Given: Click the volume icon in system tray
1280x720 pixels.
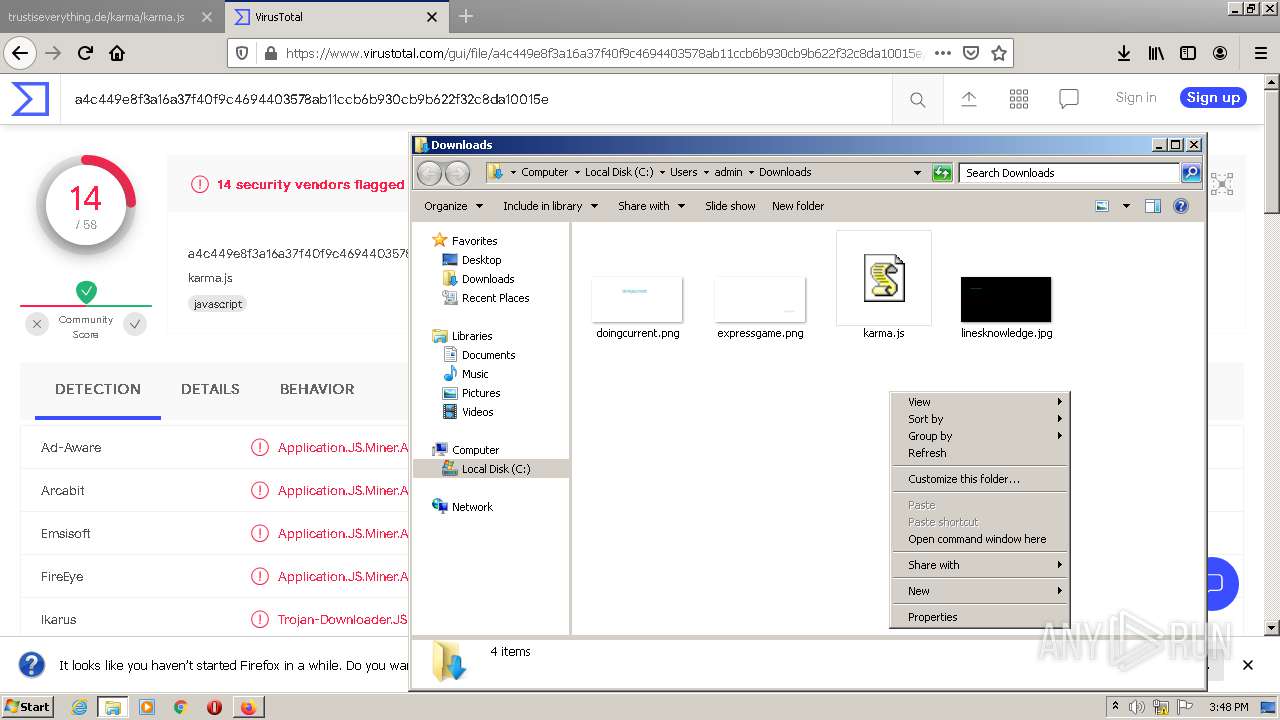Looking at the screenshot, I should click(x=1136, y=707).
